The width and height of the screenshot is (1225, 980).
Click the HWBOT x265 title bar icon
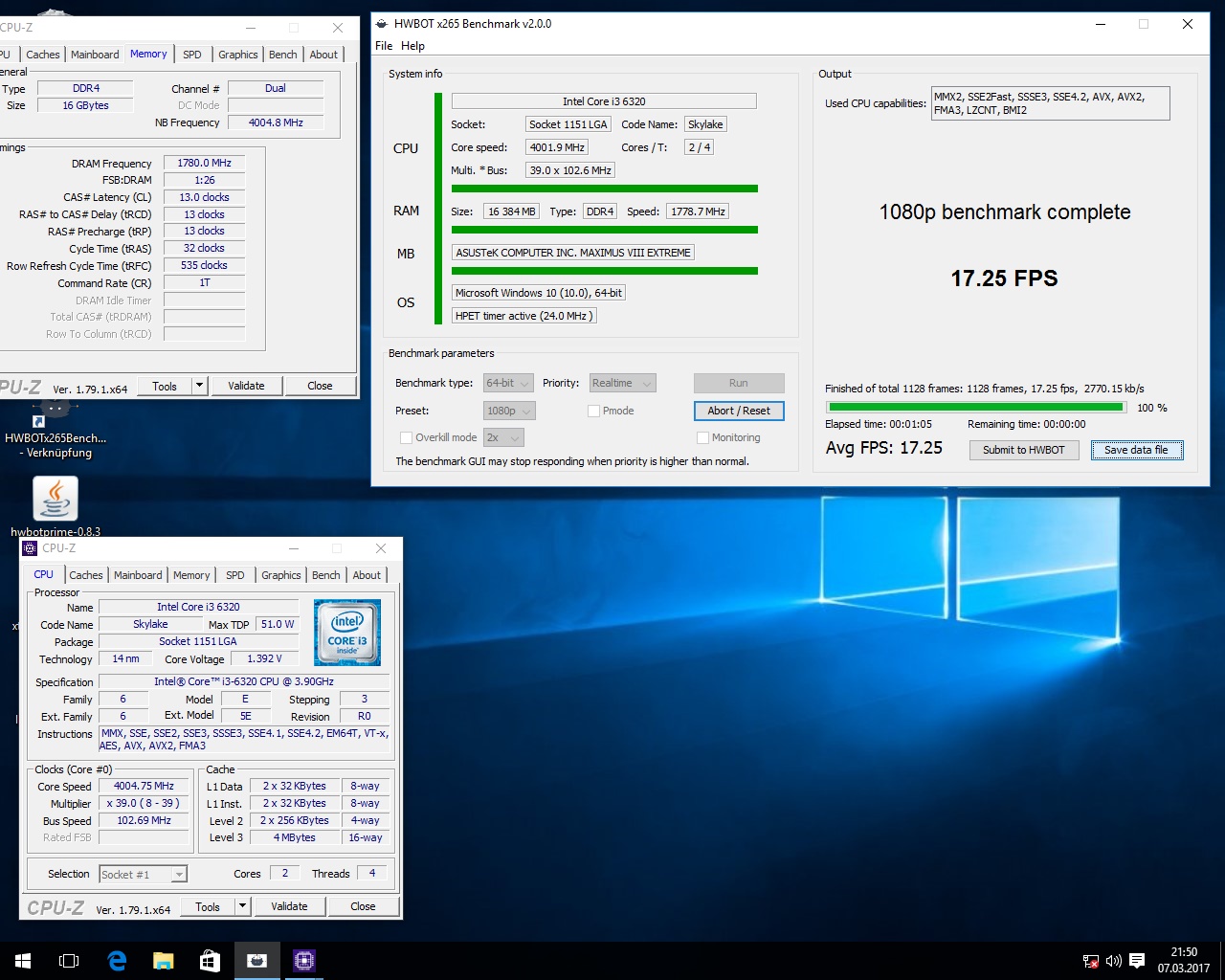point(382,24)
